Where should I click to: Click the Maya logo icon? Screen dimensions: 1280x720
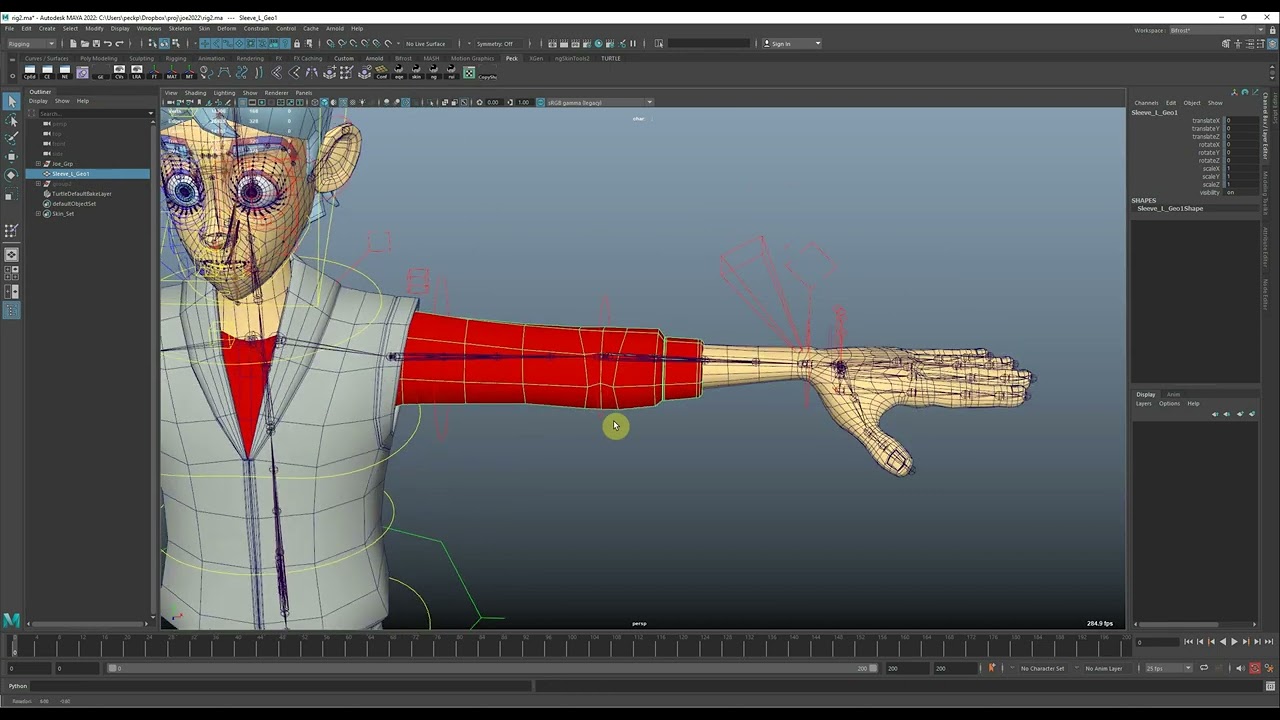click(11, 620)
